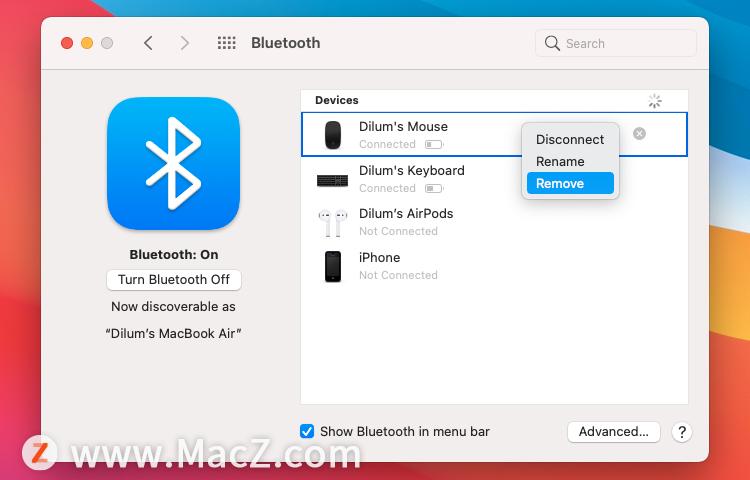Screen dimensions: 750x480
Task: Select the Dilum's Keyboard device icon
Action: point(332,181)
